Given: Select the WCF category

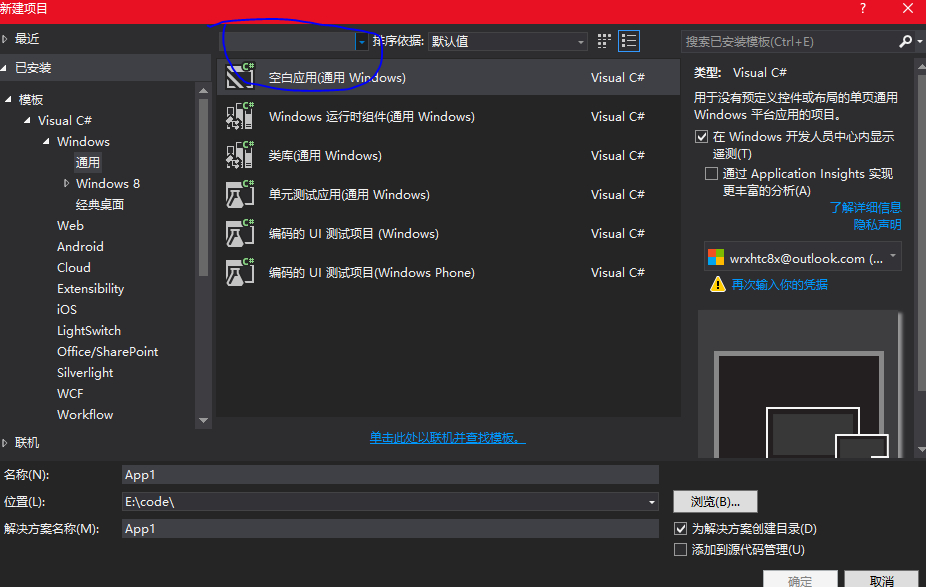Looking at the screenshot, I should pos(70,393).
